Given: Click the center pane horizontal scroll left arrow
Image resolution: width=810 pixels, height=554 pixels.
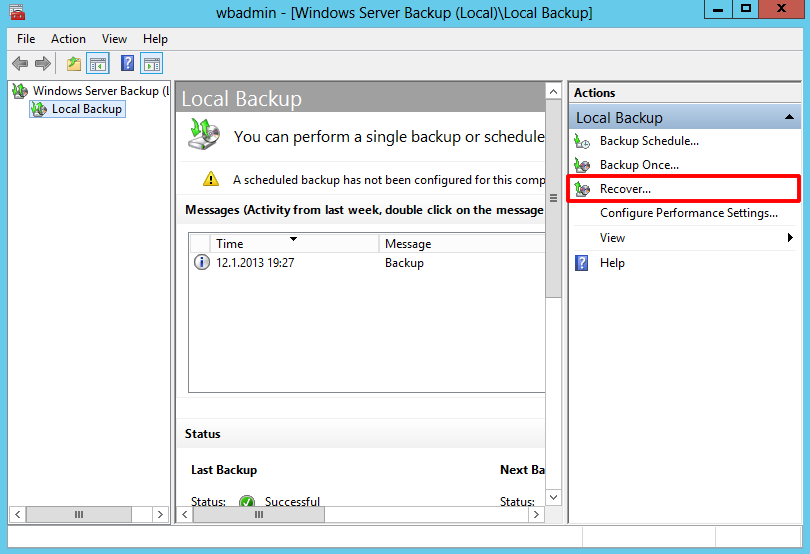Looking at the screenshot, I should click(185, 514).
